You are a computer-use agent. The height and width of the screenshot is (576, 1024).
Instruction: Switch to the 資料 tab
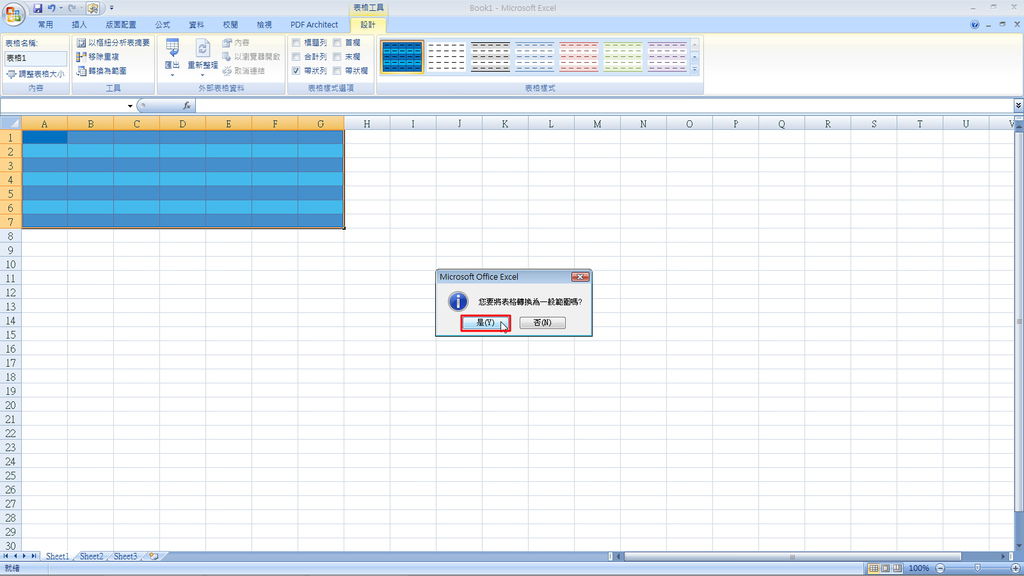[x=197, y=25]
